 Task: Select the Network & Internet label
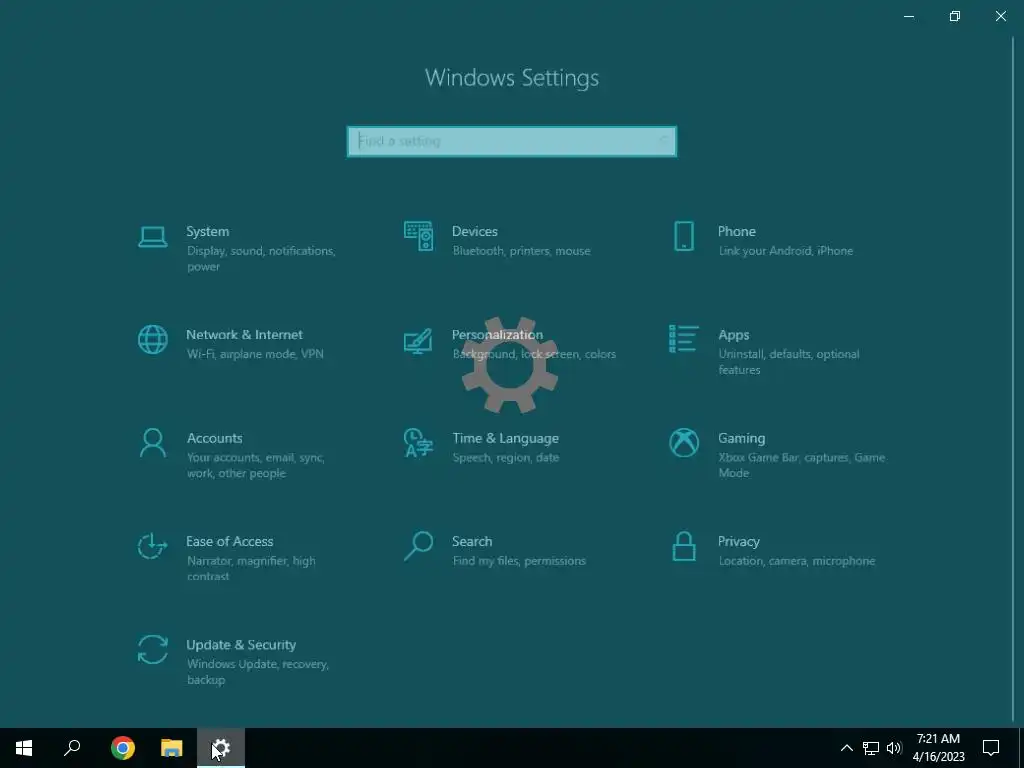244,334
